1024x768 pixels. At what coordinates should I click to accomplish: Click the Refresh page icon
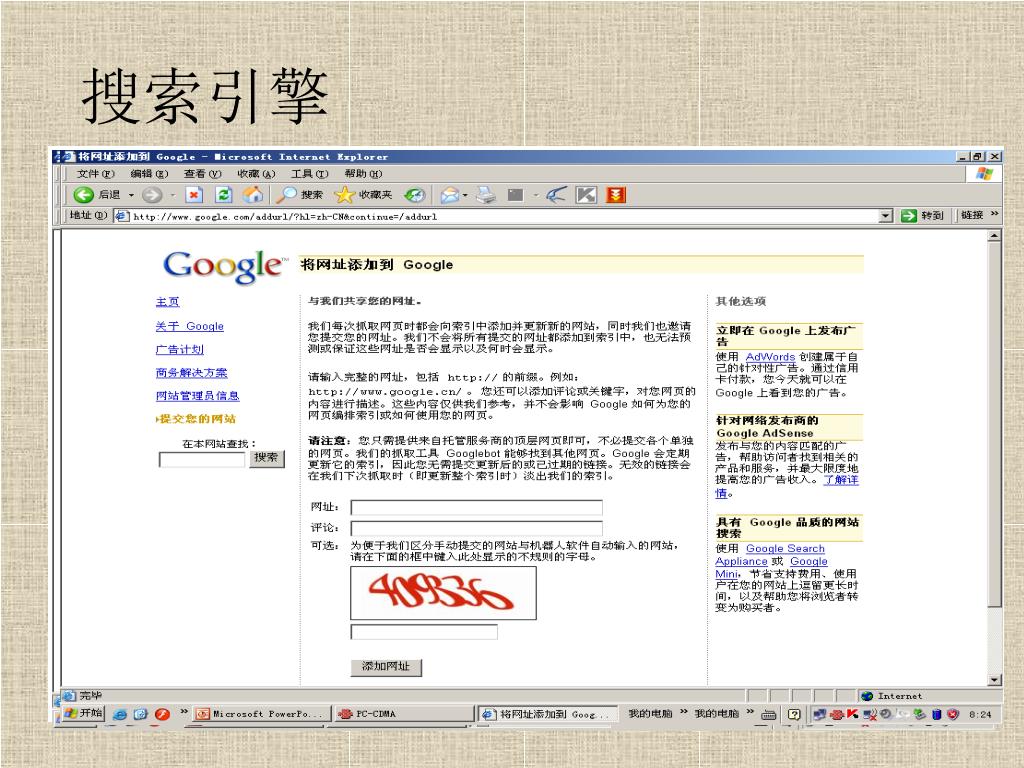click(223, 195)
